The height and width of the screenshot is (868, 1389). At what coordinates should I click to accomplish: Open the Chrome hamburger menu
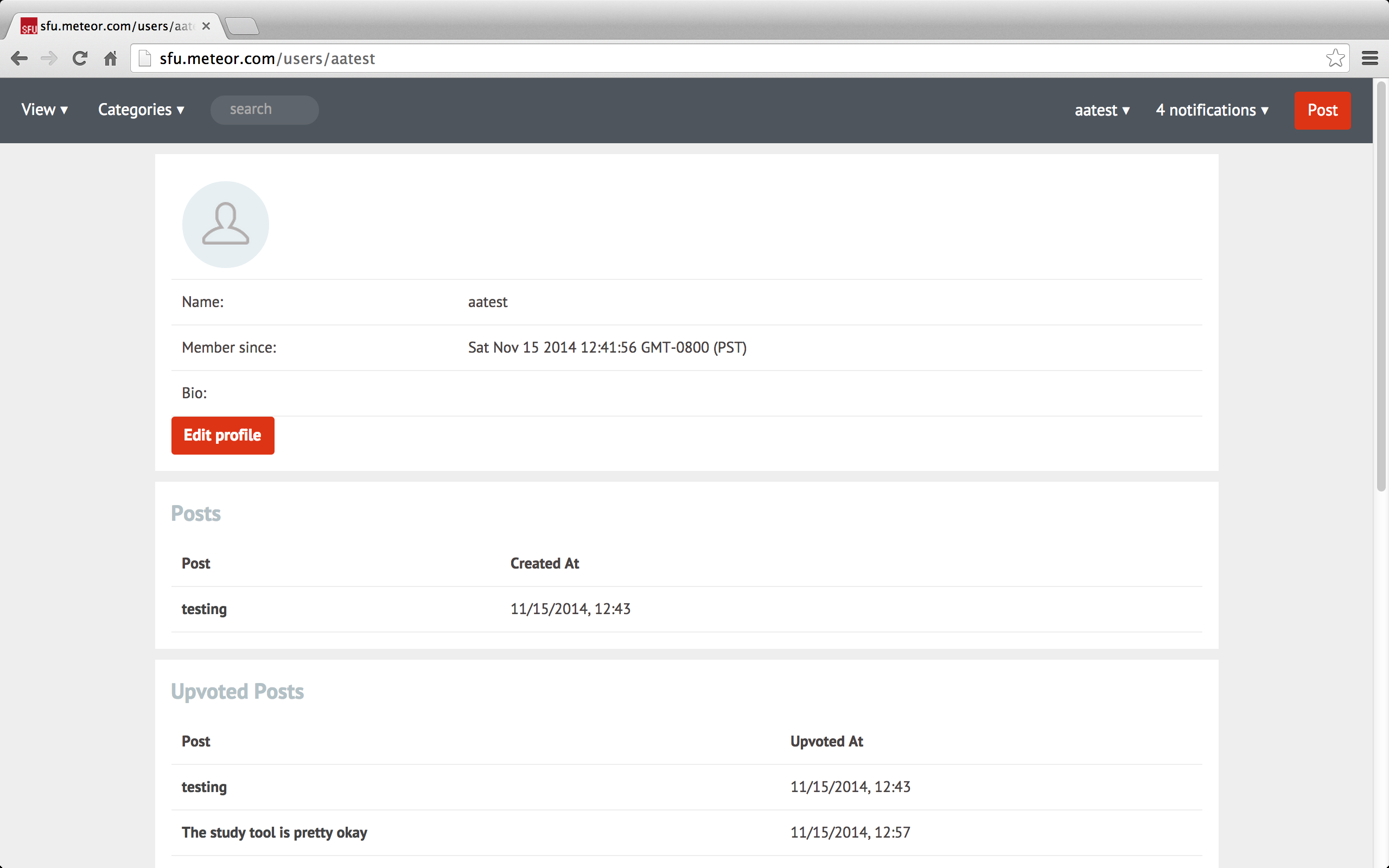1369,59
